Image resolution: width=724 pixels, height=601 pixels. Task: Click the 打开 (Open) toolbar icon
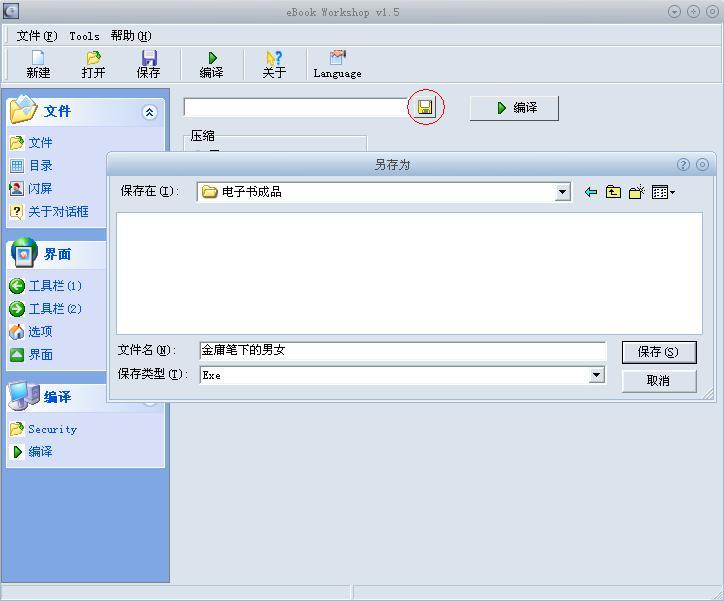tap(93, 64)
